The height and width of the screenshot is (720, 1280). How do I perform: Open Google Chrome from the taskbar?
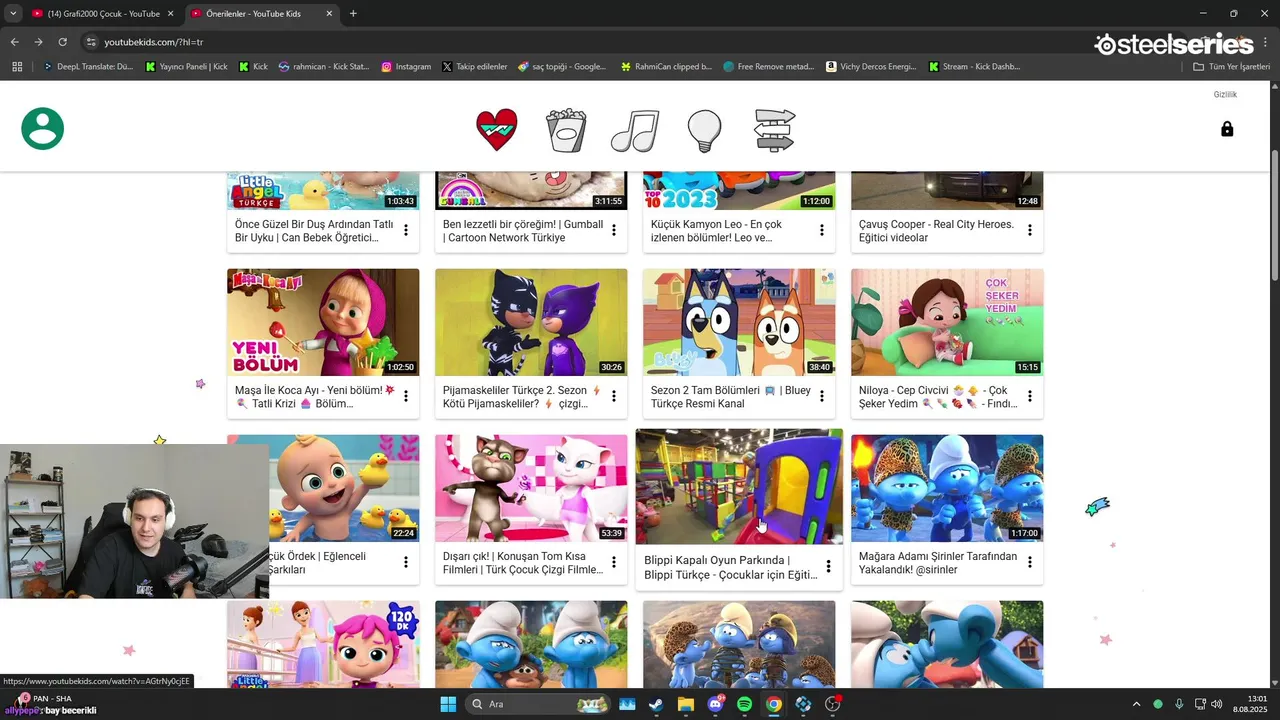pos(774,704)
